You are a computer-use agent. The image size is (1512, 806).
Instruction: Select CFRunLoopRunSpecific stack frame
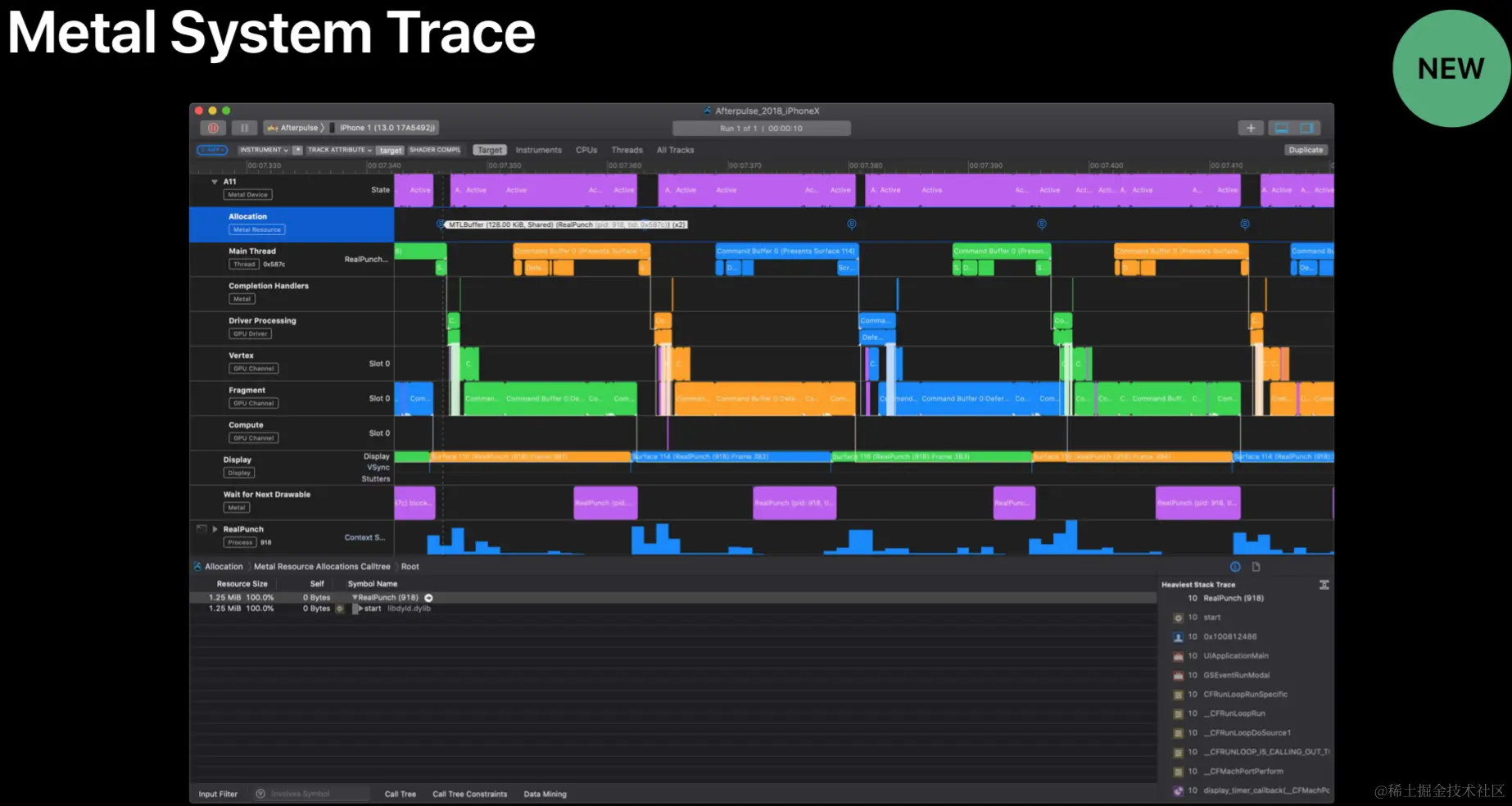[x=1247, y=695]
